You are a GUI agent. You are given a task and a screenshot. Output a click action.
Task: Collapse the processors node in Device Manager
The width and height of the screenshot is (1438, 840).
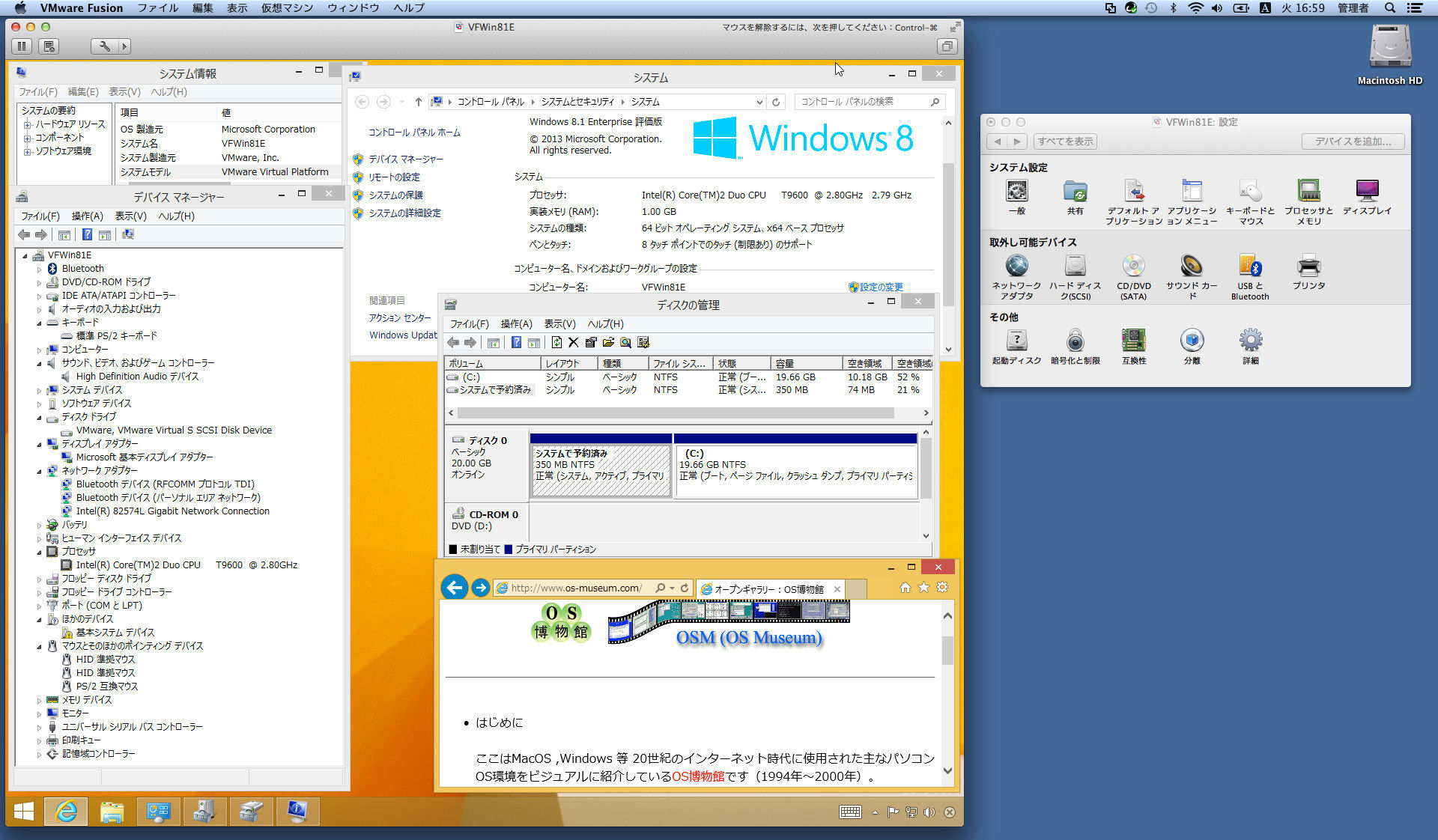coord(39,552)
